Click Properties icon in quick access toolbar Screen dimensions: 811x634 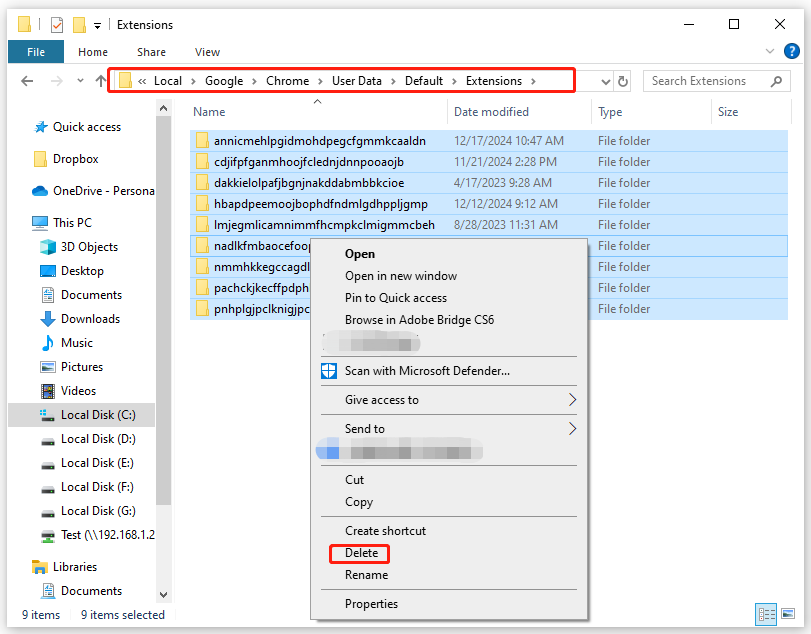pyautogui.click(x=57, y=24)
